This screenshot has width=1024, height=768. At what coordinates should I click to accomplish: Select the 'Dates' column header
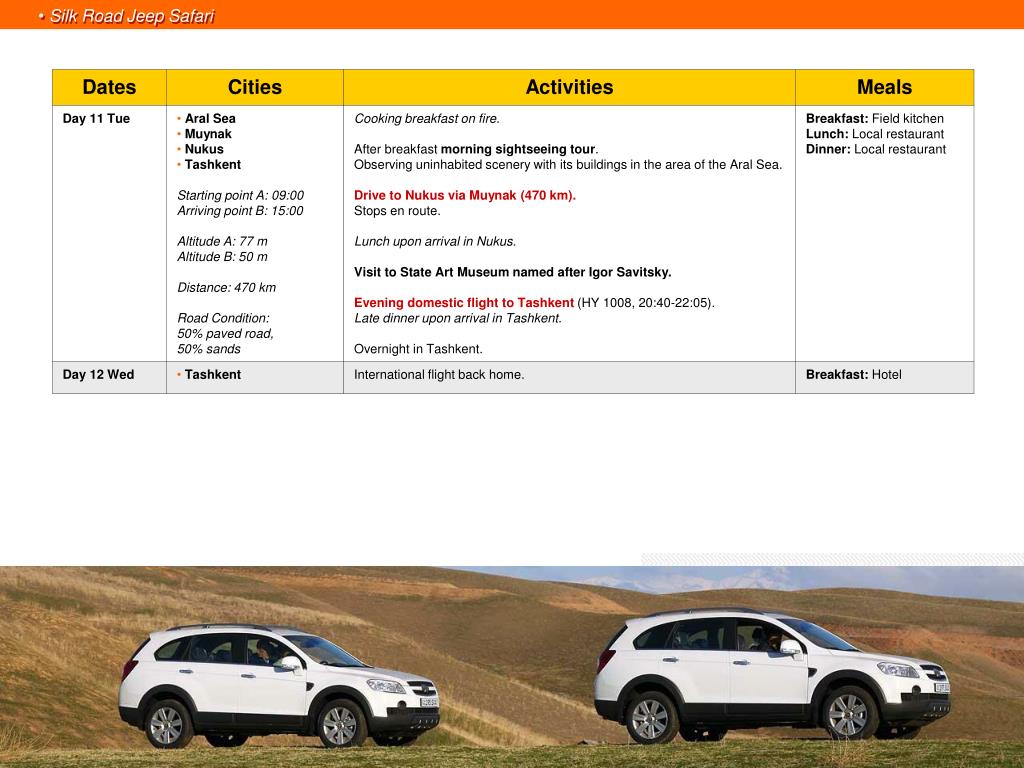(109, 87)
